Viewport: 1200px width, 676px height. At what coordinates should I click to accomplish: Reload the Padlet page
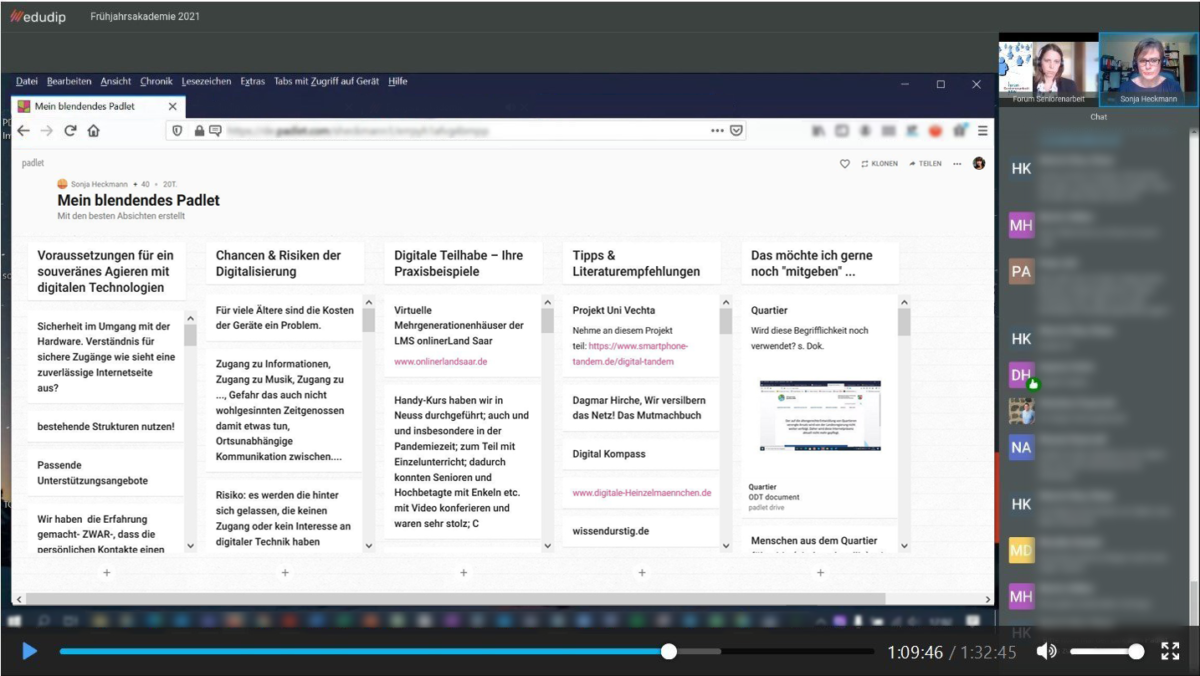tap(70, 131)
